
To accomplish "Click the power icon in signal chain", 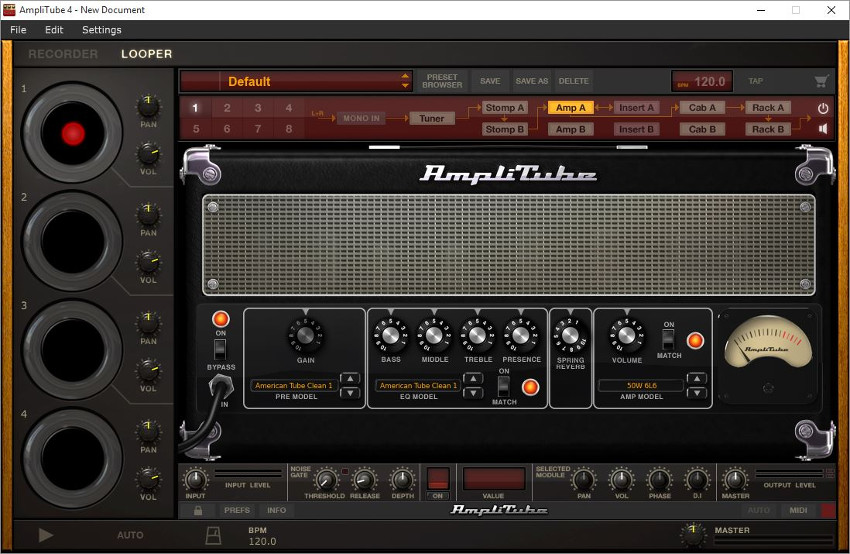I will 822,108.
